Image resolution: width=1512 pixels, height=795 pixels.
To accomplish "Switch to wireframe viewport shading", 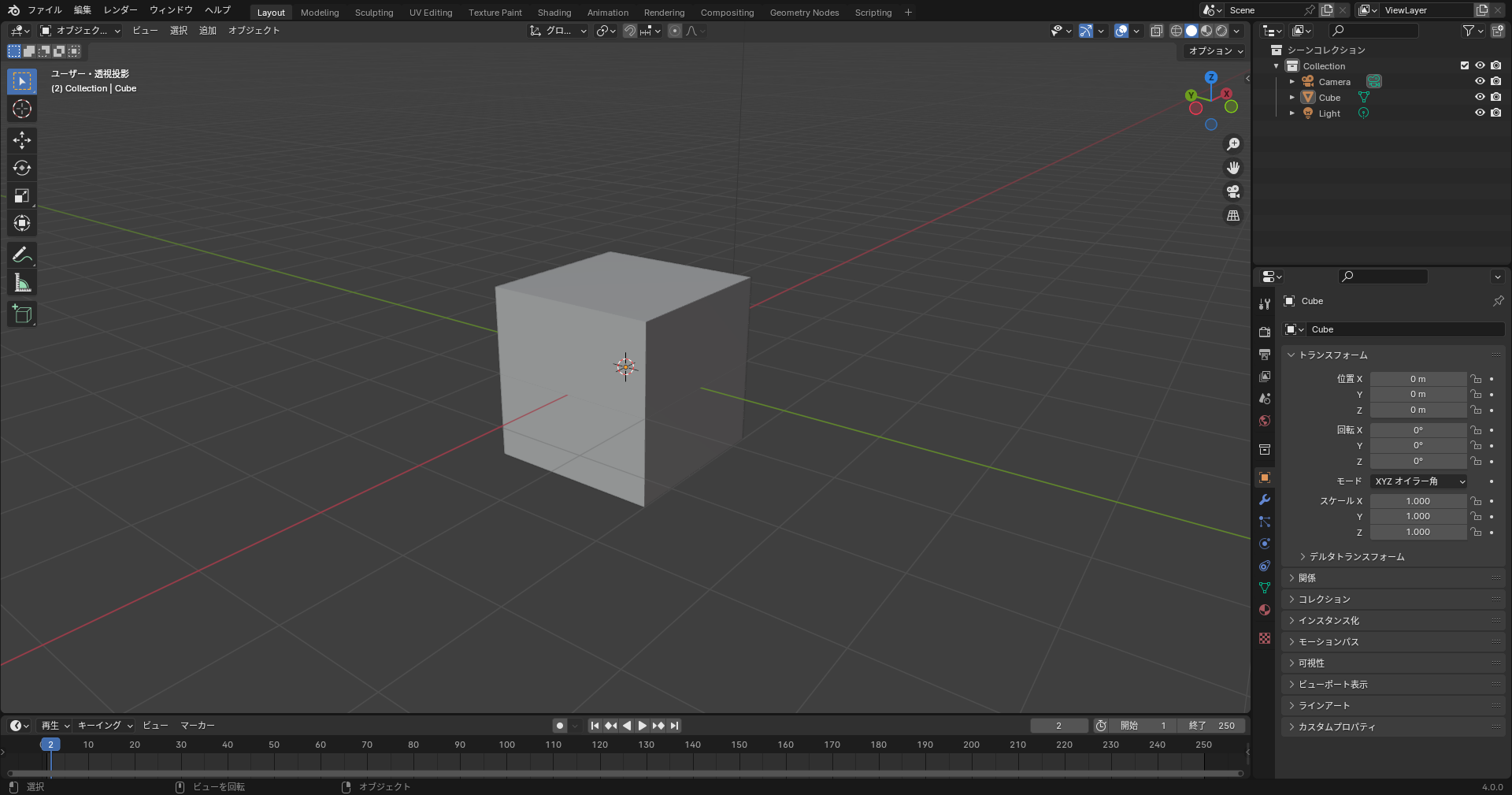I will coord(1177,31).
